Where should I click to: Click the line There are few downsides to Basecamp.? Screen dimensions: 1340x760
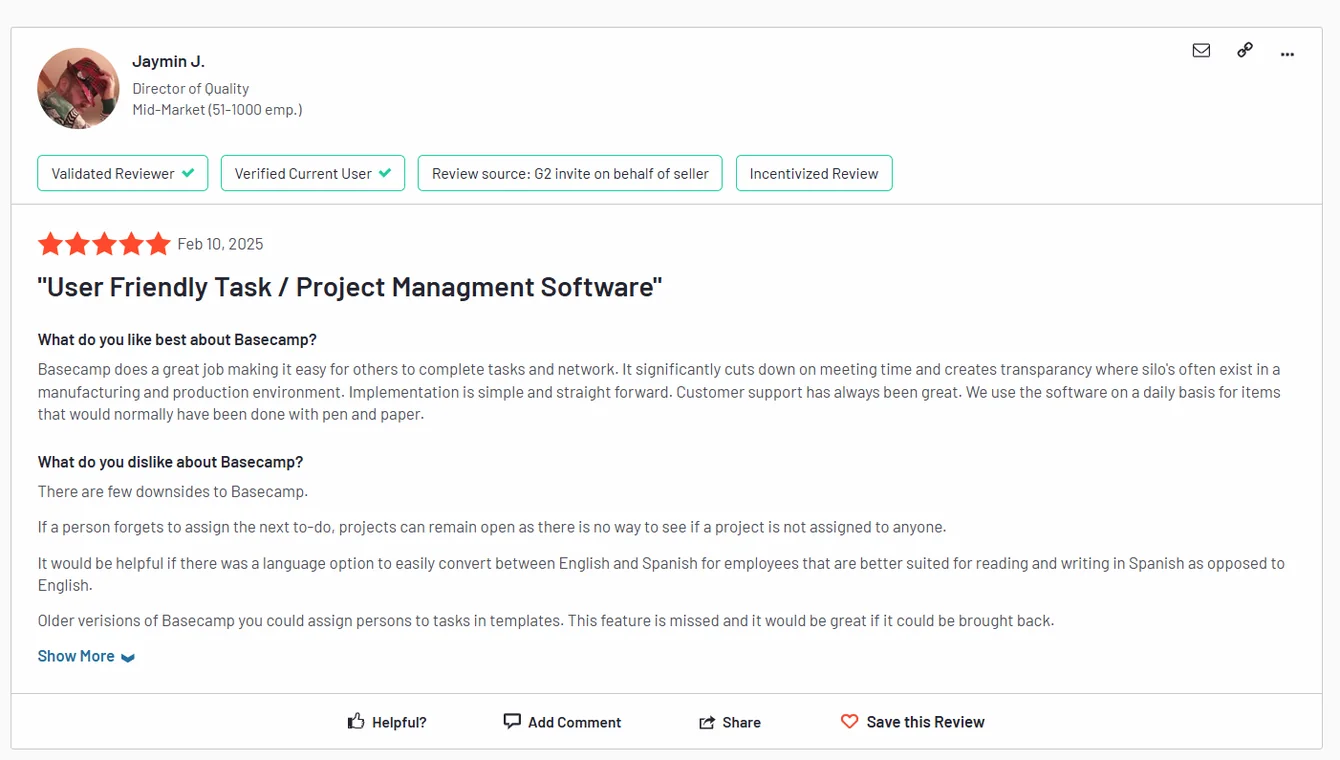coord(173,492)
